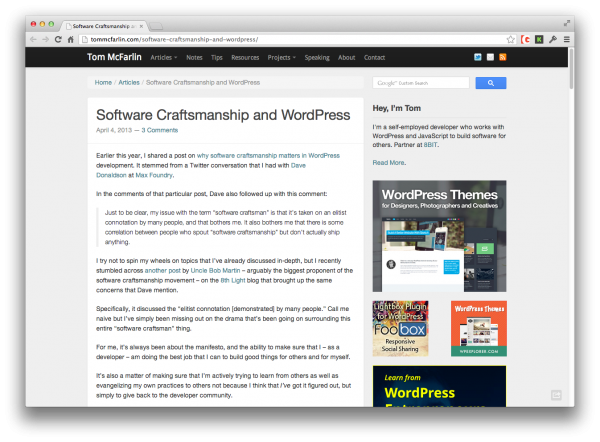The height and width of the screenshot is (442, 600).
Task: Open the About menu item
Action: click(346, 57)
